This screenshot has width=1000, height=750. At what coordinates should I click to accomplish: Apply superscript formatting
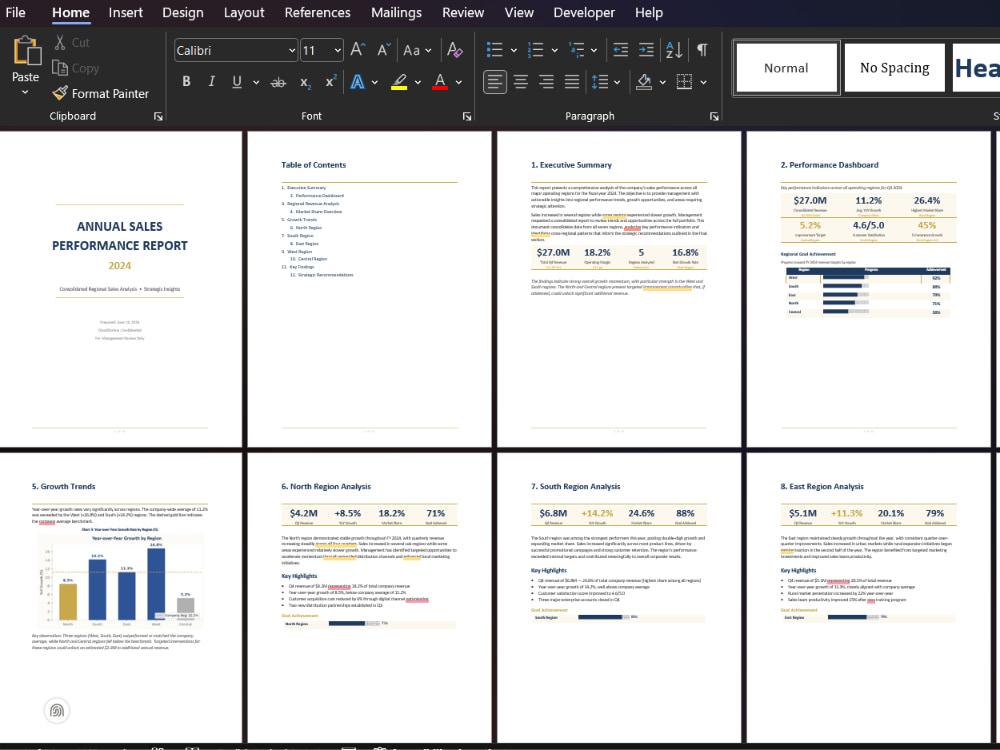[330, 82]
